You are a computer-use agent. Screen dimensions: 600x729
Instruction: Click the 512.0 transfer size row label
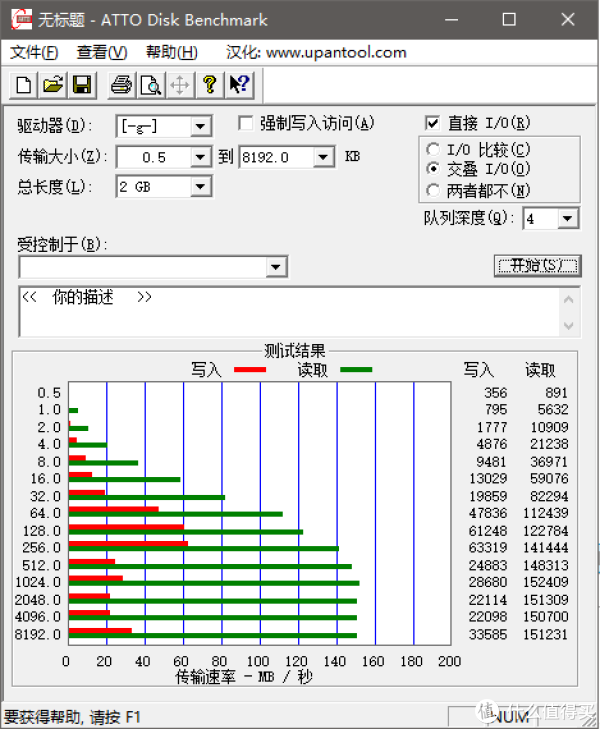point(41,565)
